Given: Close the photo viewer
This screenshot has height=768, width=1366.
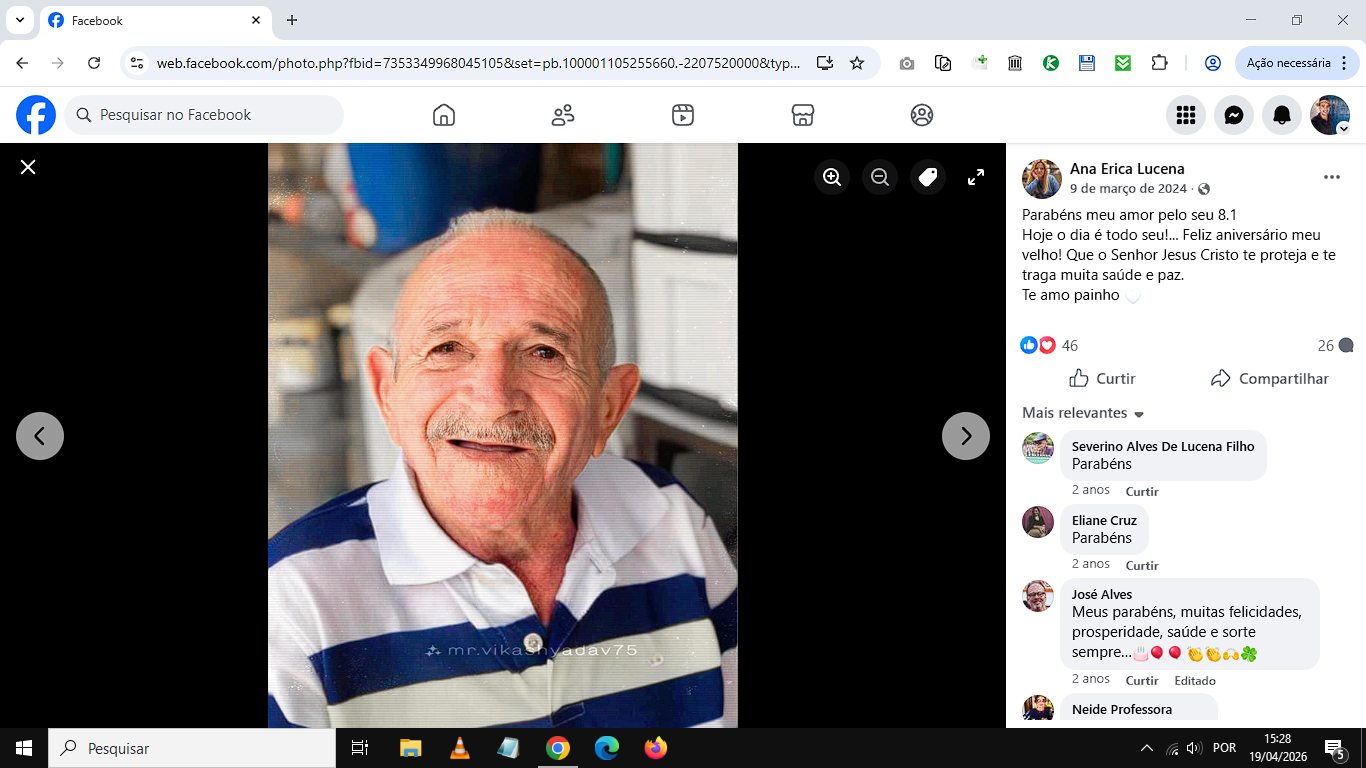Looking at the screenshot, I should coord(28,167).
